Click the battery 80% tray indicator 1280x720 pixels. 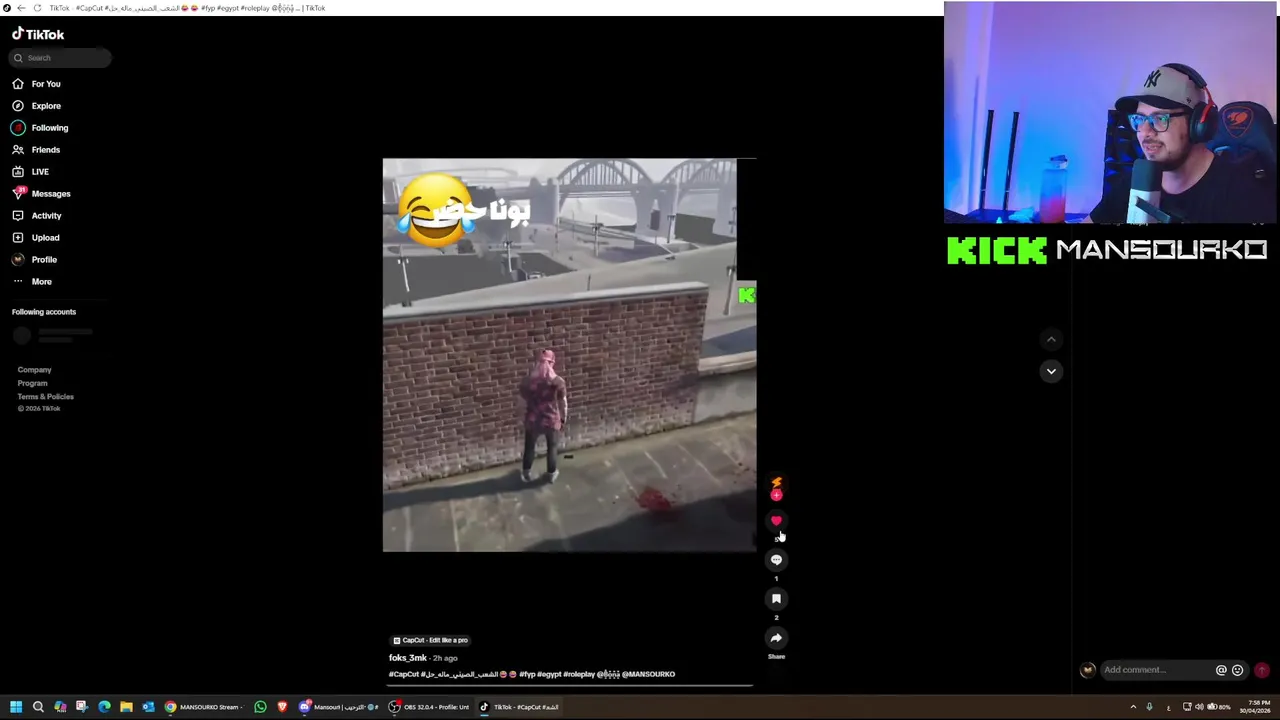click(x=1219, y=707)
